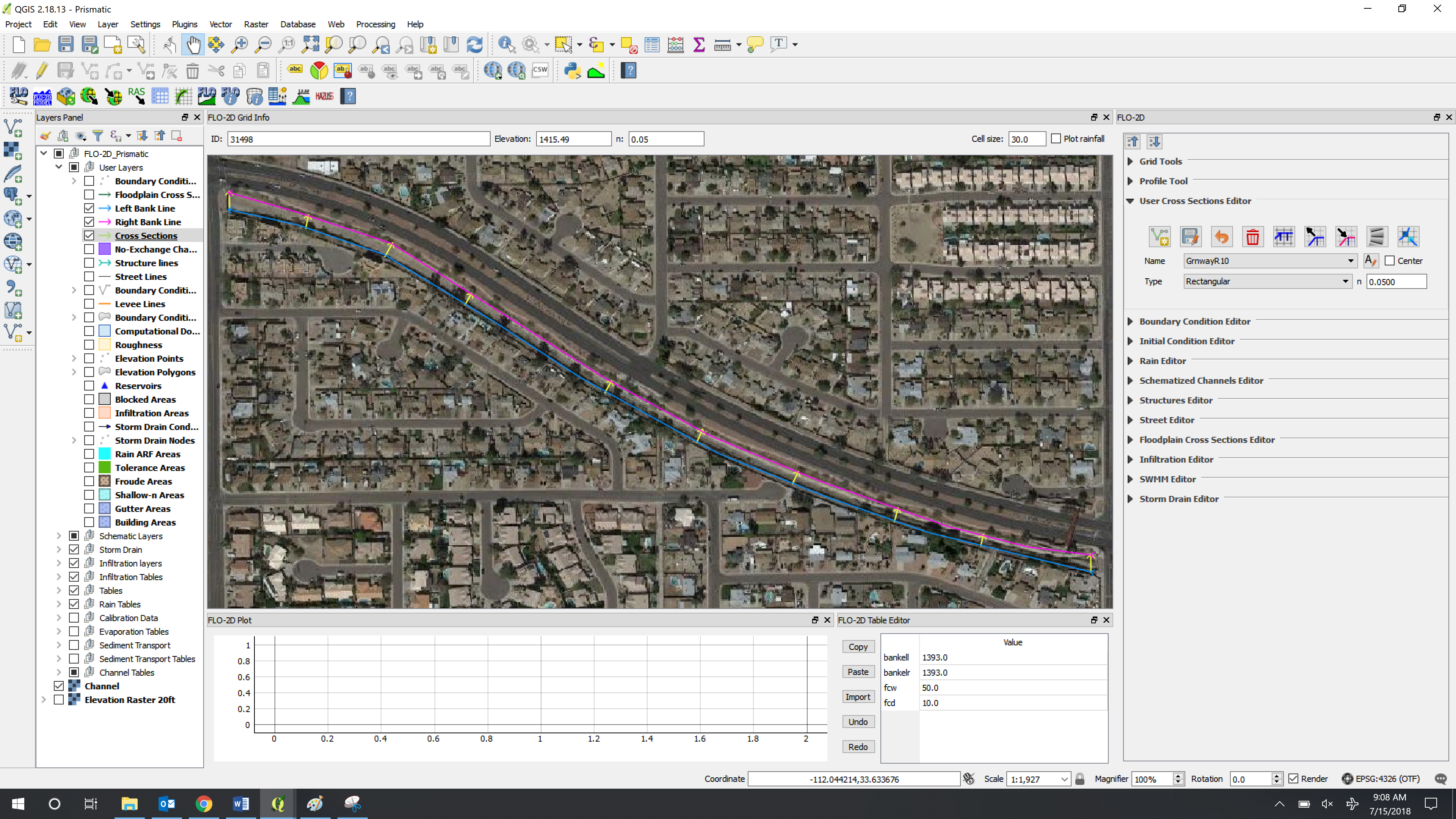Screen dimensions: 1456x819
Task: Select the Pan Map hand tool
Action: (x=193, y=44)
